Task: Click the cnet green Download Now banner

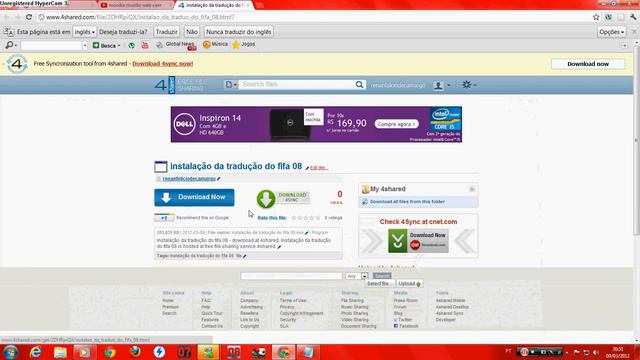Action: tap(418, 240)
